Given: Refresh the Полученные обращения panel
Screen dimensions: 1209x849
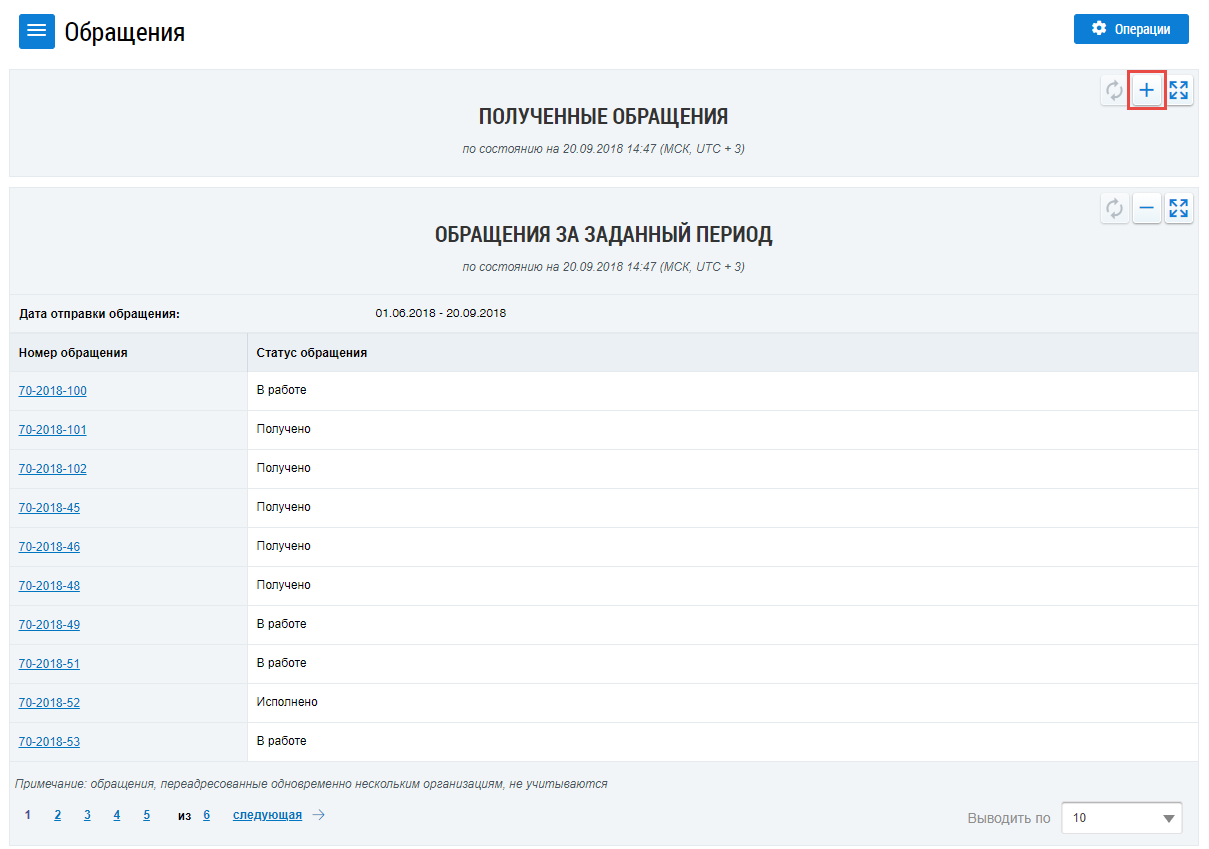Looking at the screenshot, I should coord(1114,91).
